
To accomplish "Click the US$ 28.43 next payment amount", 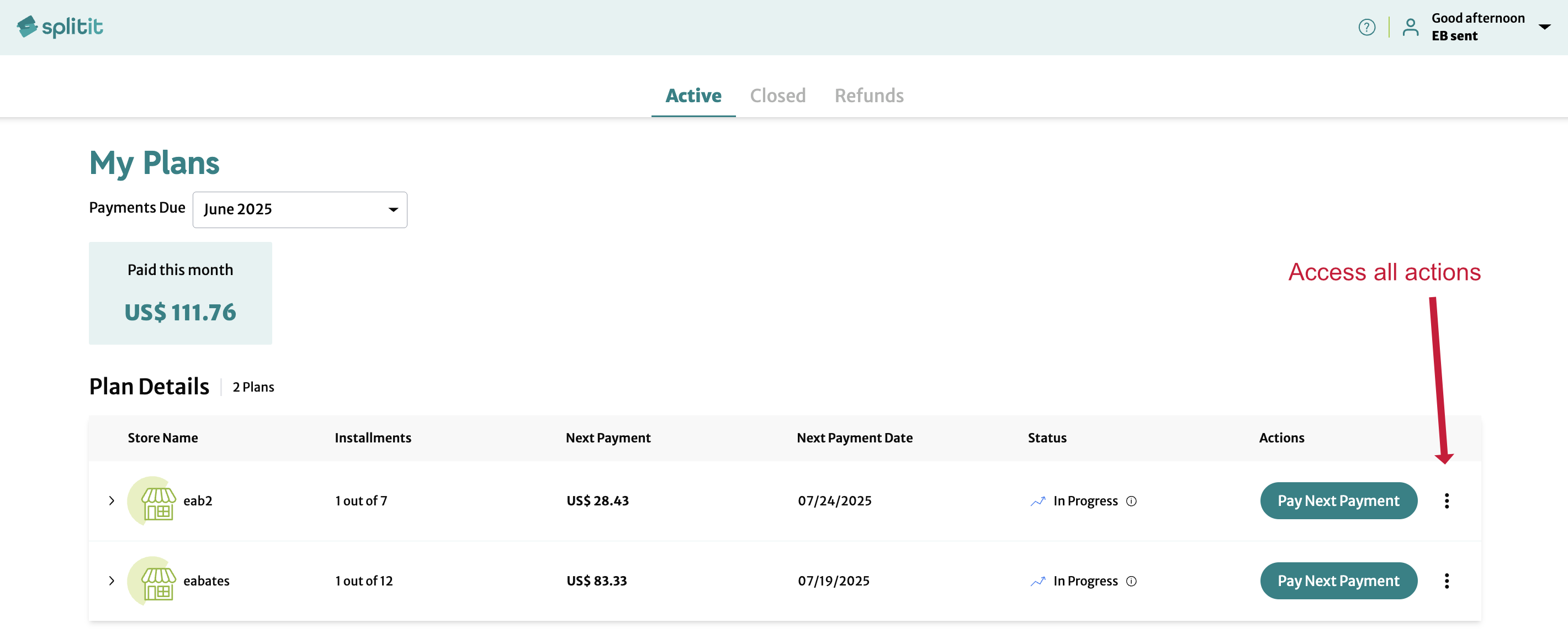I will (597, 500).
